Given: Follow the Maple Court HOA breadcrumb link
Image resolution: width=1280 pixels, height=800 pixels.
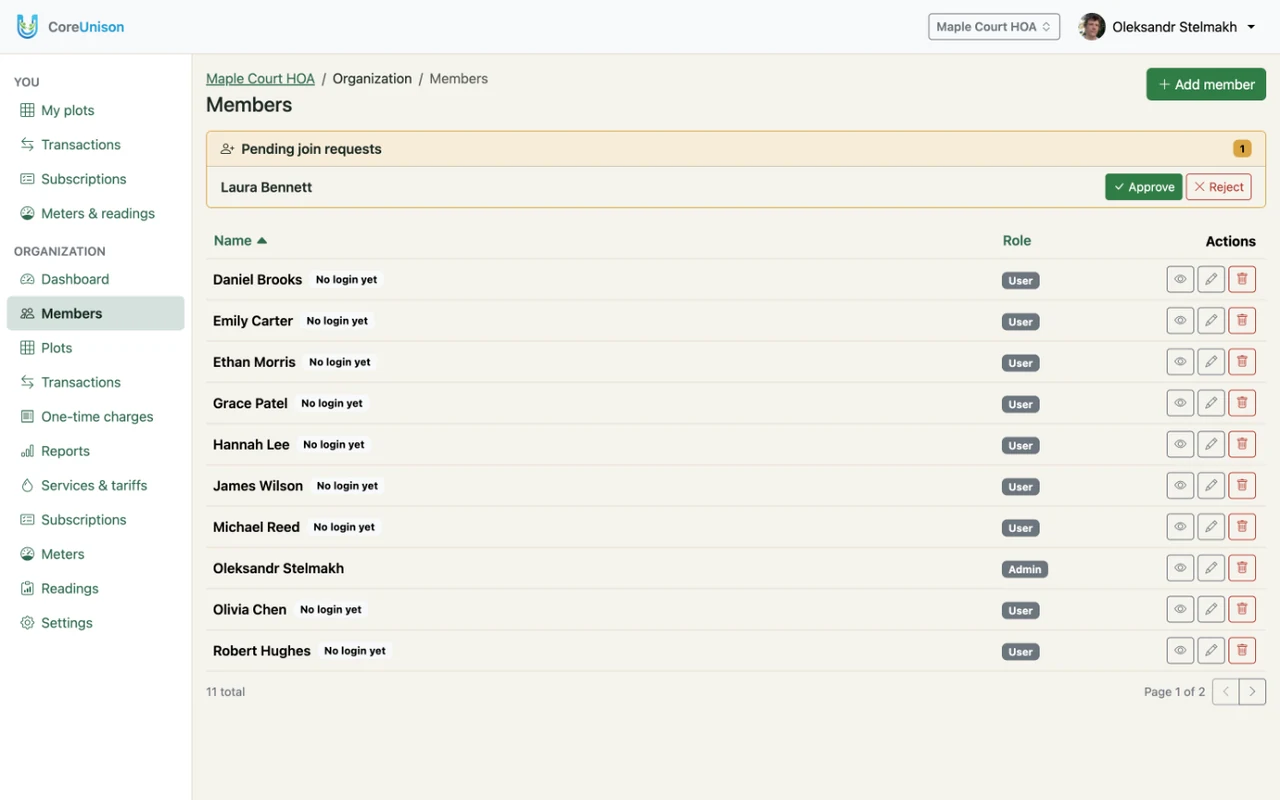Looking at the screenshot, I should [260, 79].
